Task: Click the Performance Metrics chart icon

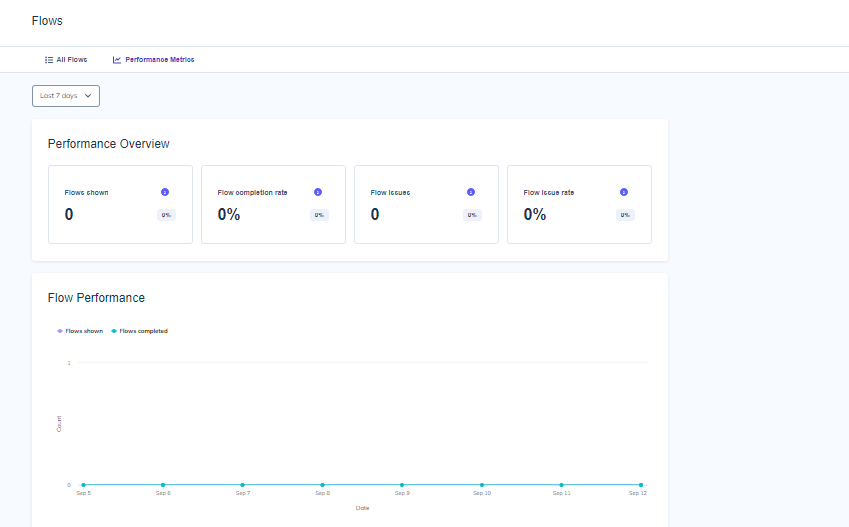Action: tap(116, 60)
